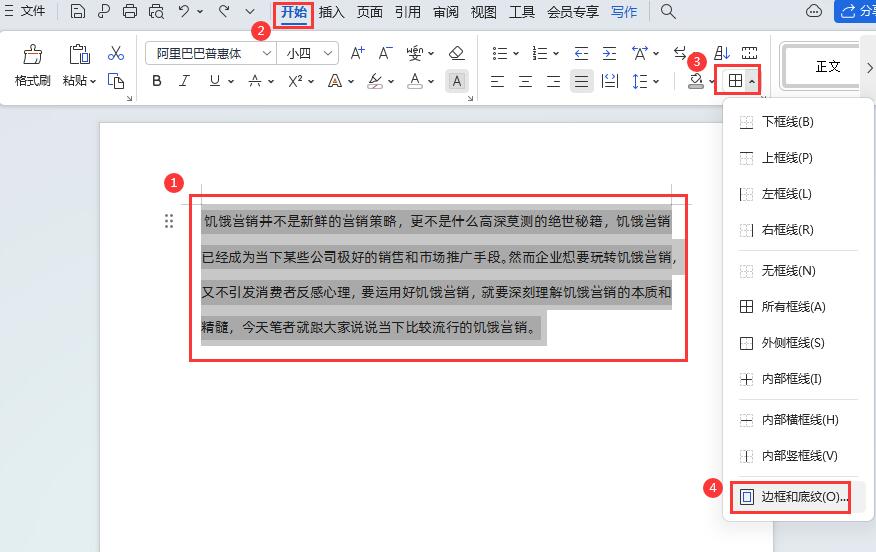The width and height of the screenshot is (876, 552).
Task: Select Justify alignment button
Action: (582, 82)
